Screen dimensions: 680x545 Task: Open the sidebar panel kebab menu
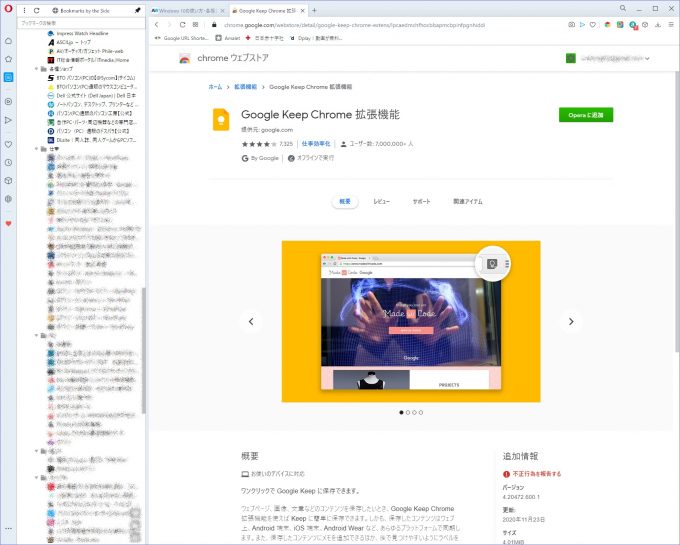(x=24, y=10)
